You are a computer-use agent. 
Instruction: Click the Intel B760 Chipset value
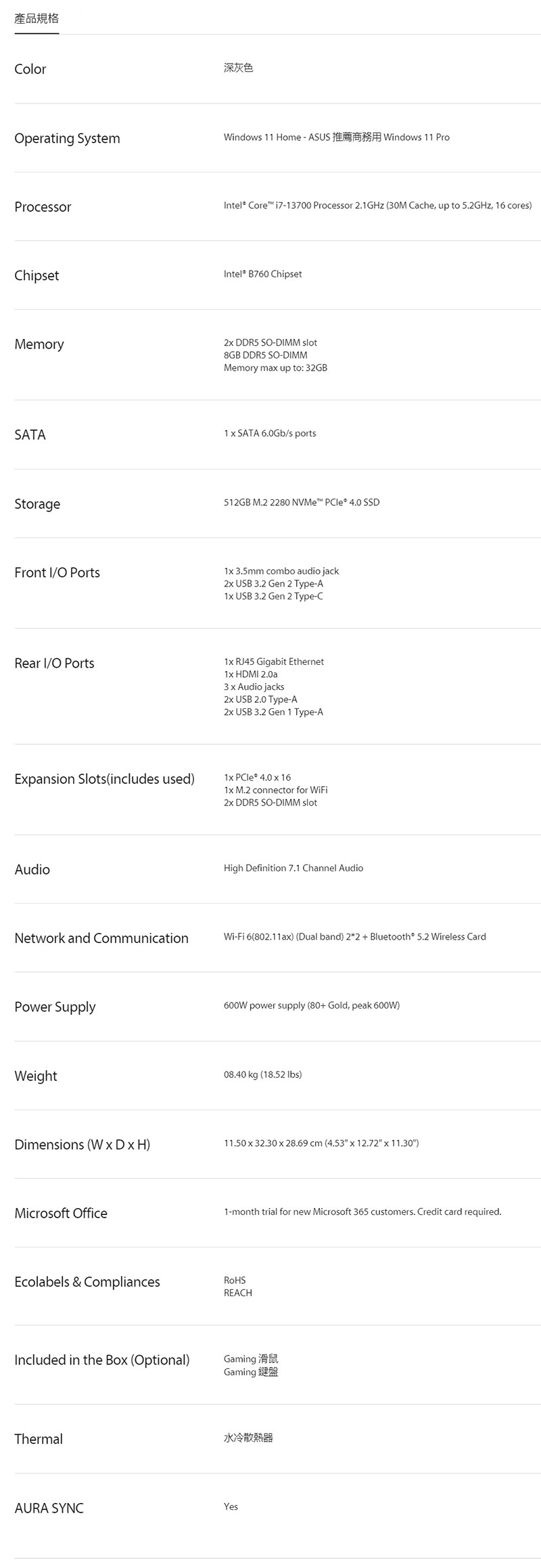coord(262,274)
